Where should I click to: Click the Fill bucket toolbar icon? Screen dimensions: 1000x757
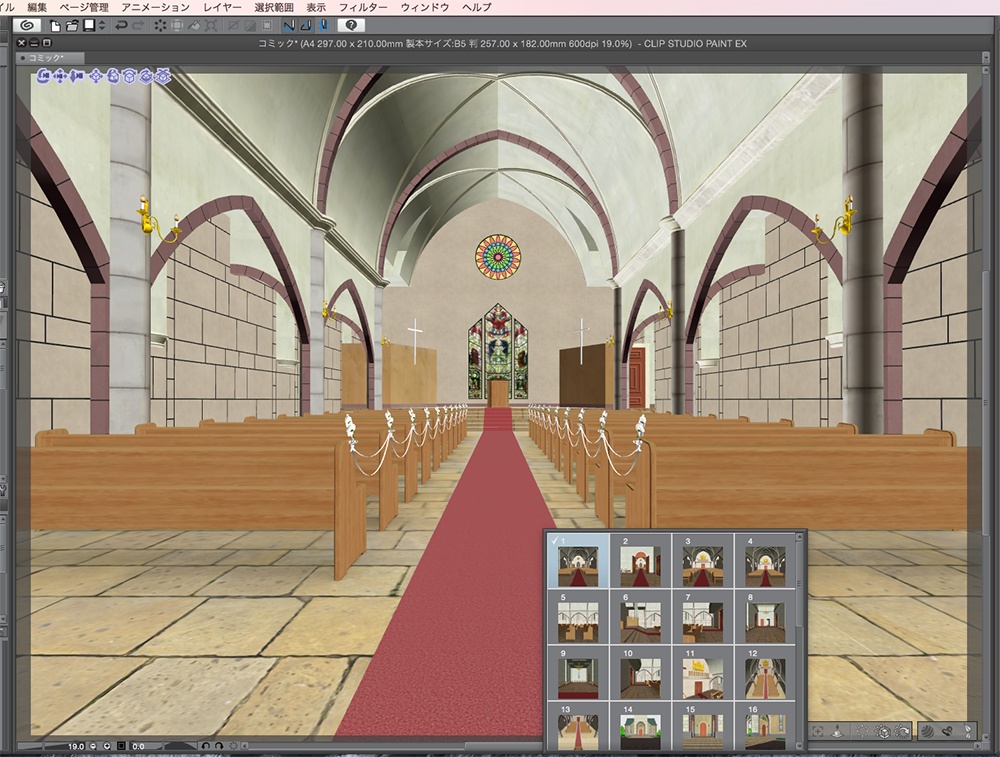(194, 26)
